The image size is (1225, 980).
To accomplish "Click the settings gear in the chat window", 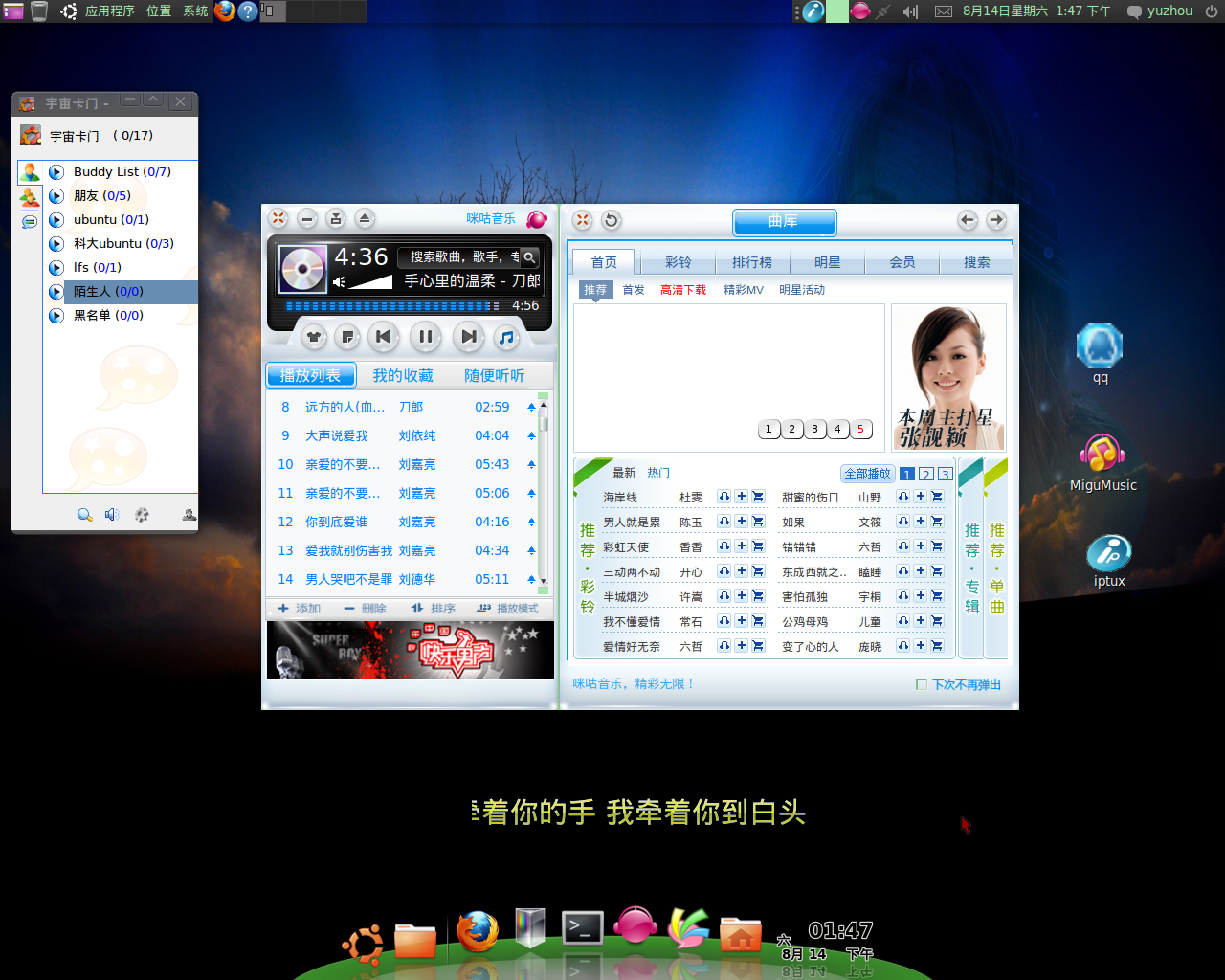I will [142, 515].
